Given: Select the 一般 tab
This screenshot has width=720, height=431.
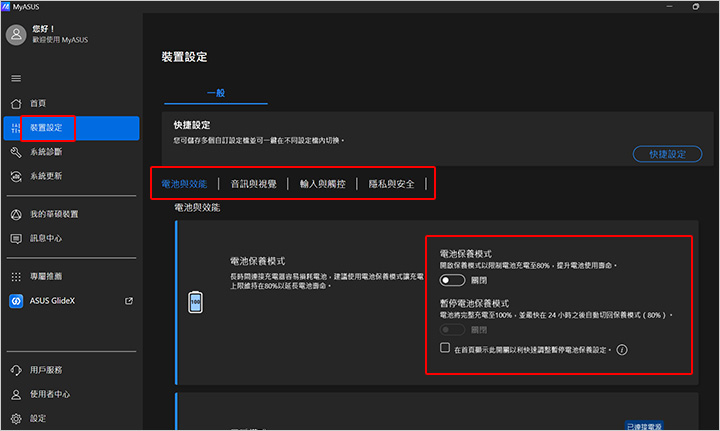Looking at the screenshot, I should pos(216,93).
